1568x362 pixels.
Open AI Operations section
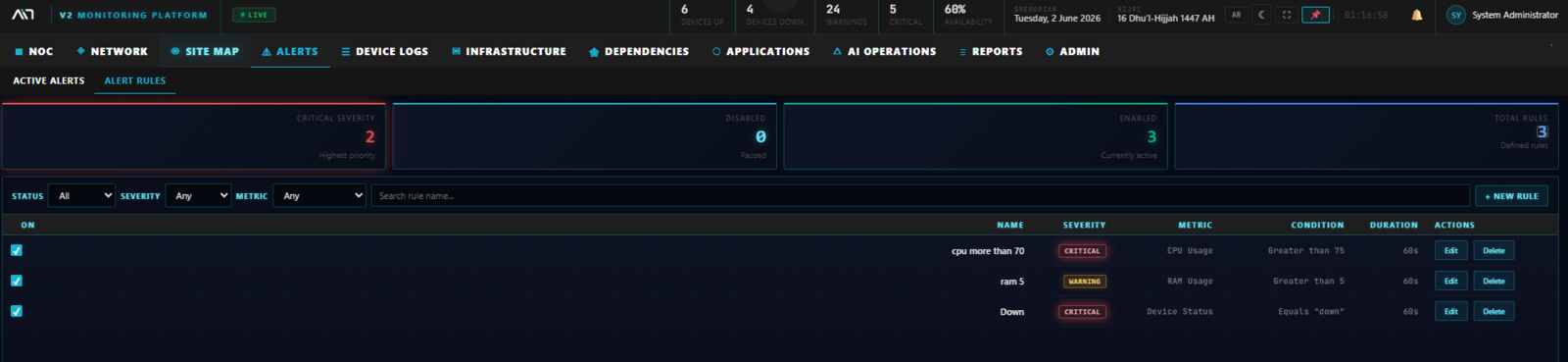pyautogui.click(x=884, y=51)
